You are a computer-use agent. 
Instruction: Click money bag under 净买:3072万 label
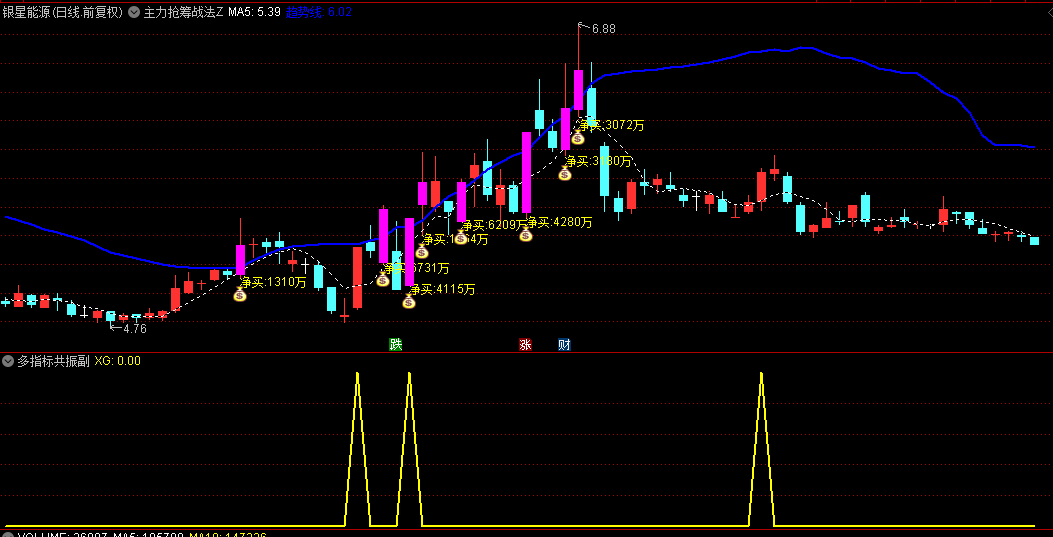(x=578, y=138)
